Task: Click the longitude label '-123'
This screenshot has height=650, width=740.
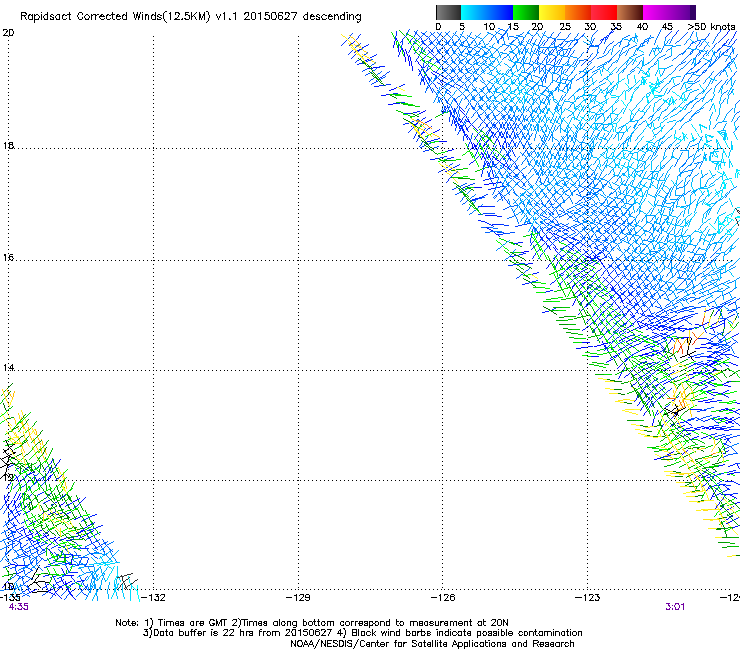Action: click(x=588, y=598)
